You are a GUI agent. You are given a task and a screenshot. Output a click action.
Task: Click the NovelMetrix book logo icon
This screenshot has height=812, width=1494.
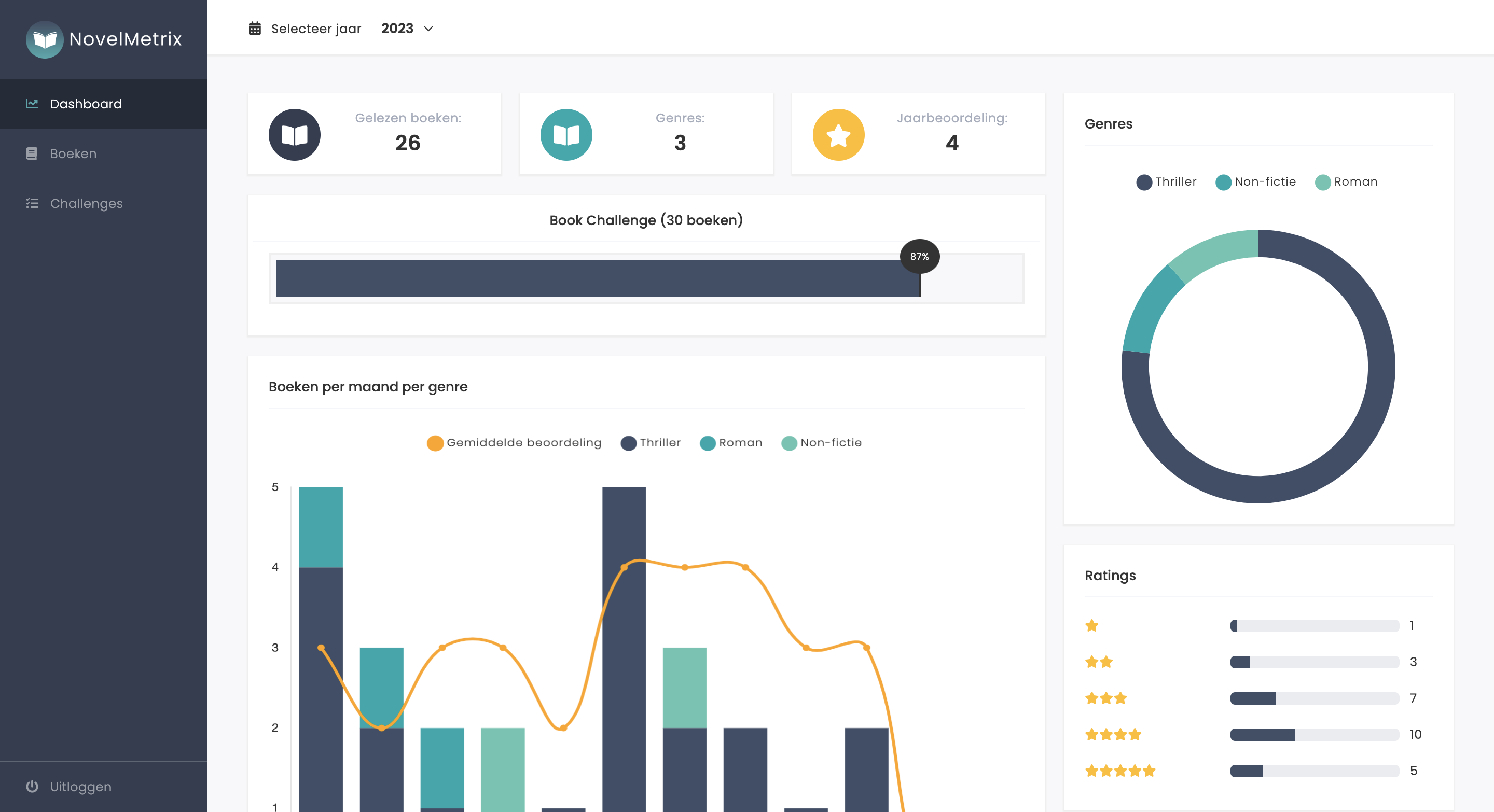[45, 39]
